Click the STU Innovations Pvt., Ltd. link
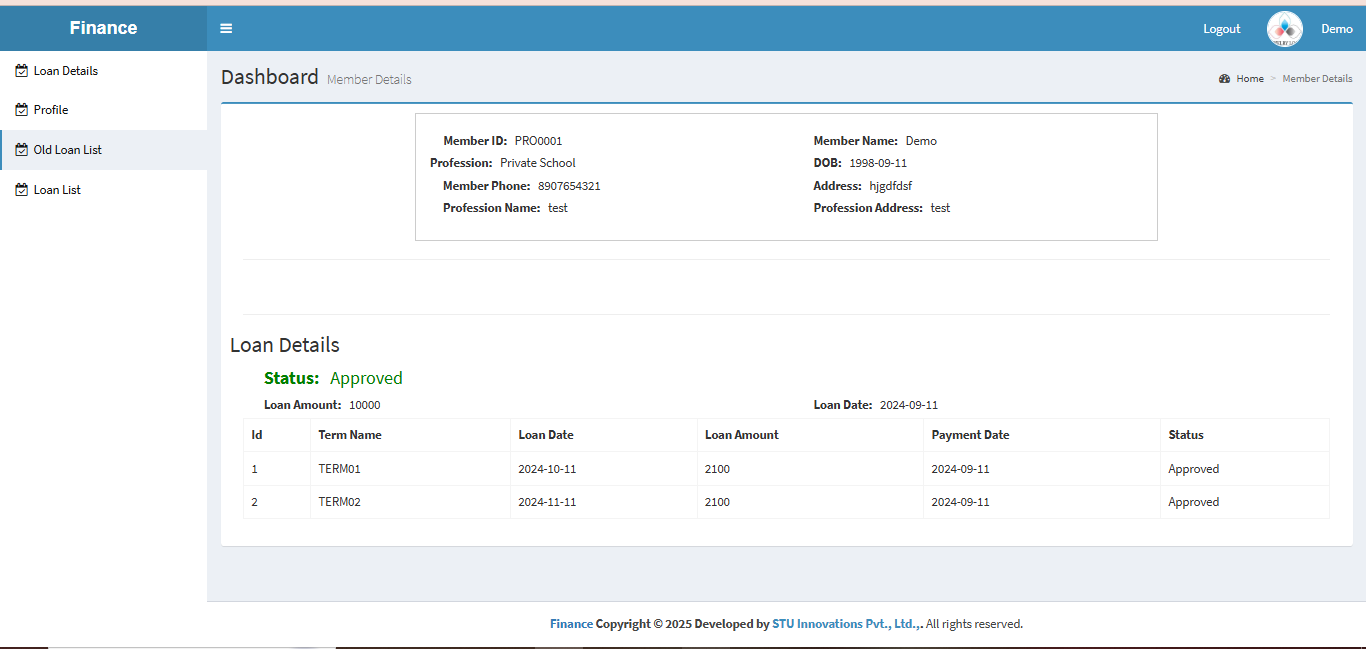The width and height of the screenshot is (1366, 649). pos(845,624)
